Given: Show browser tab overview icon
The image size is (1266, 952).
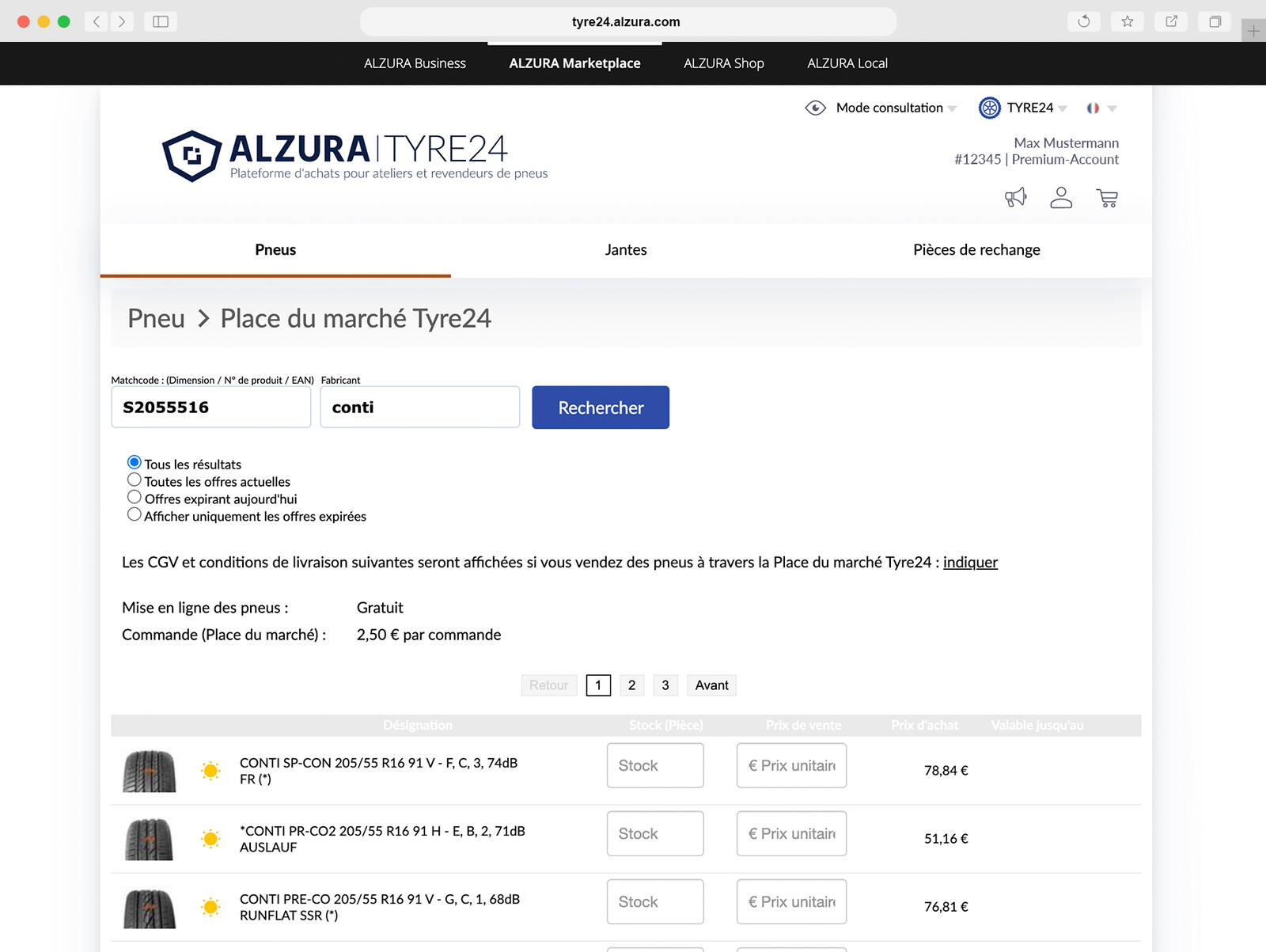Looking at the screenshot, I should 1215,21.
